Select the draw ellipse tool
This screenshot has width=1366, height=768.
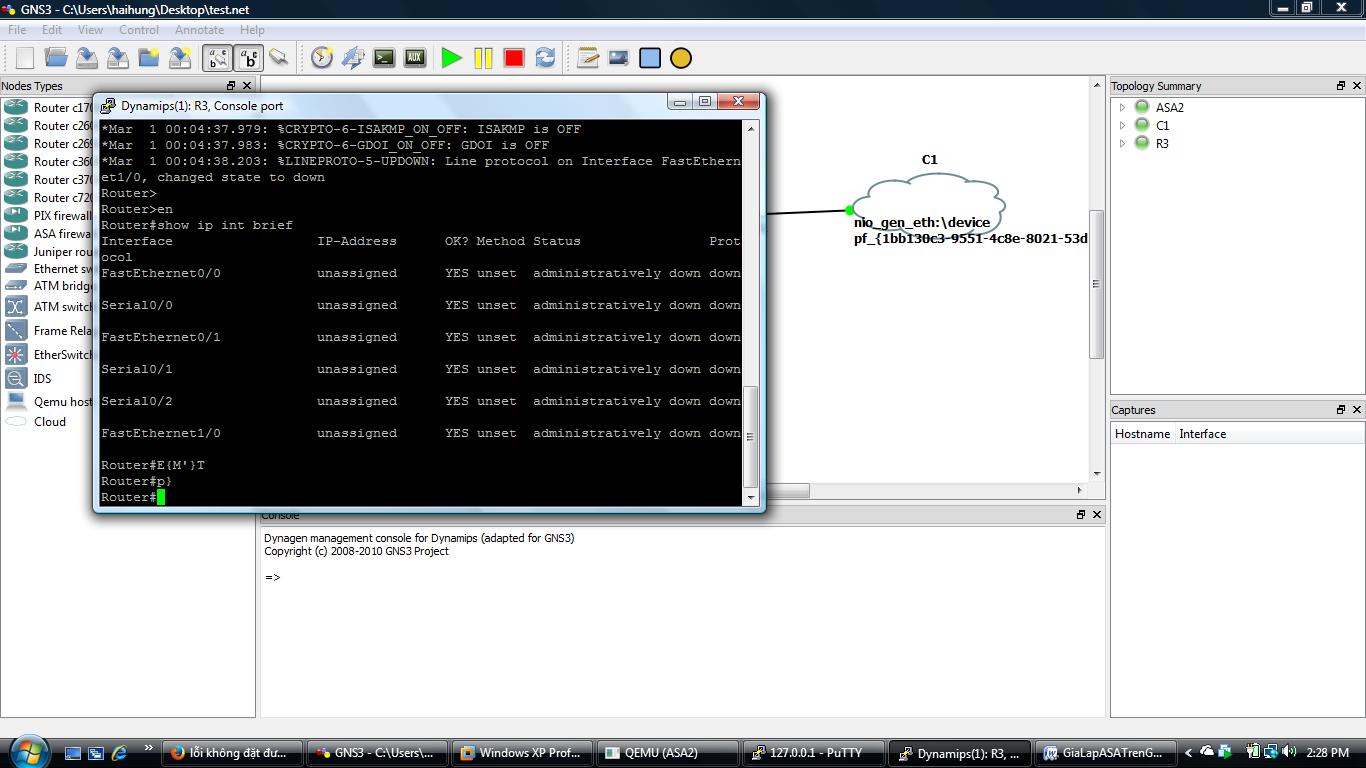point(681,58)
